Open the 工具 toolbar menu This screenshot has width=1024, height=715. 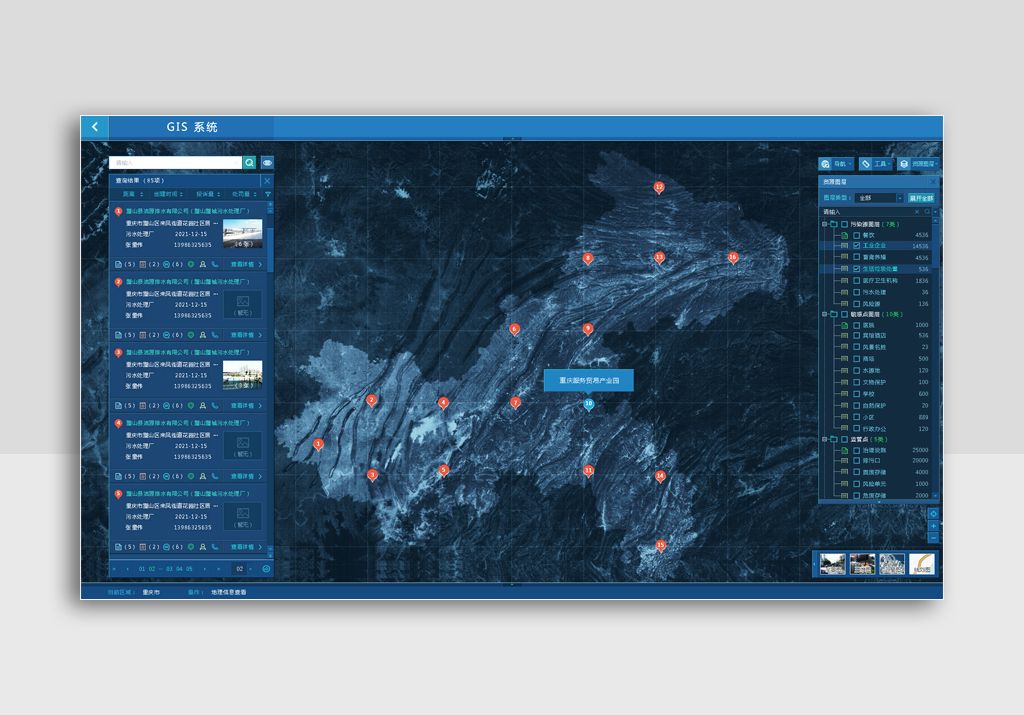click(x=876, y=163)
